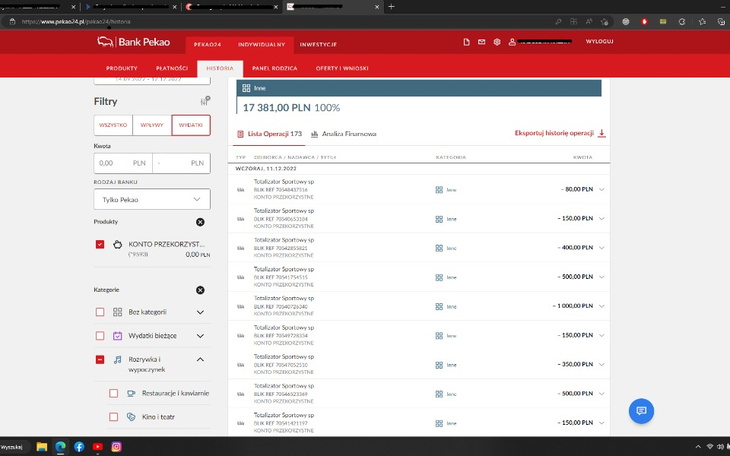The image size is (730, 456).
Task: Click the export history download icon
Action: [602, 133]
